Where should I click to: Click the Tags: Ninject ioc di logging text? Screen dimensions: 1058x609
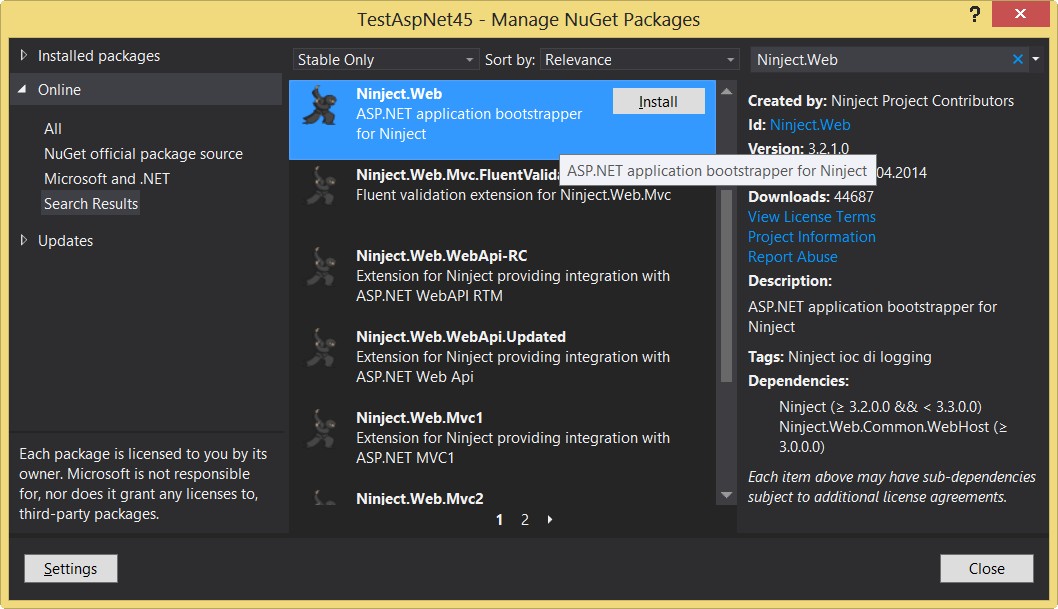839,357
